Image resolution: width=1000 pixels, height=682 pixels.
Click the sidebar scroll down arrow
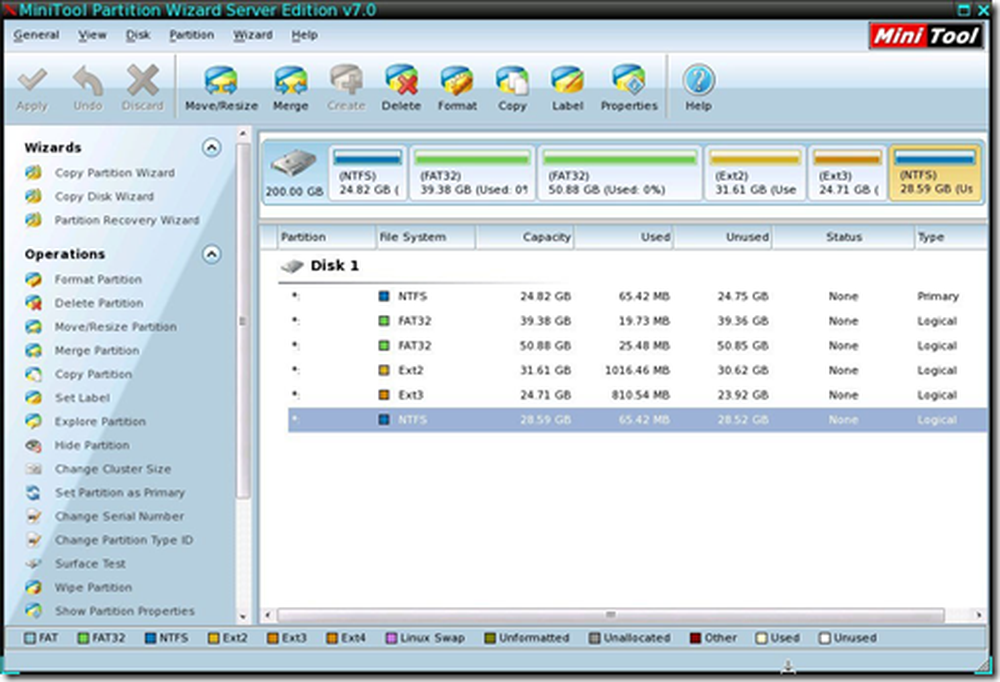tap(242, 617)
